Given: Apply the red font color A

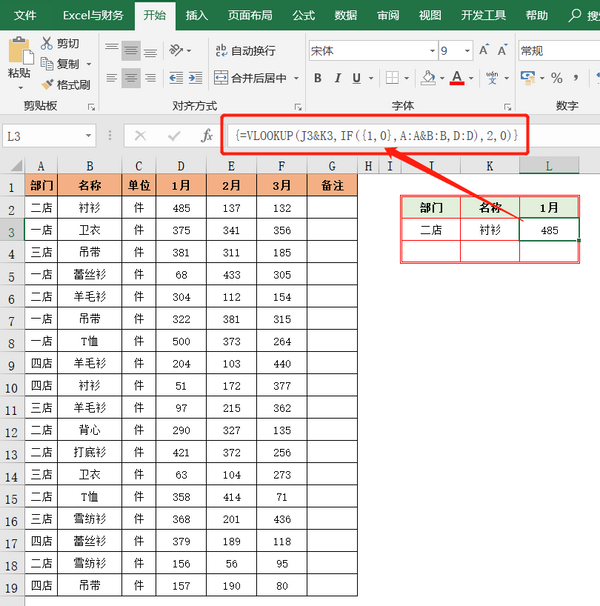Looking at the screenshot, I should [x=457, y=78].
